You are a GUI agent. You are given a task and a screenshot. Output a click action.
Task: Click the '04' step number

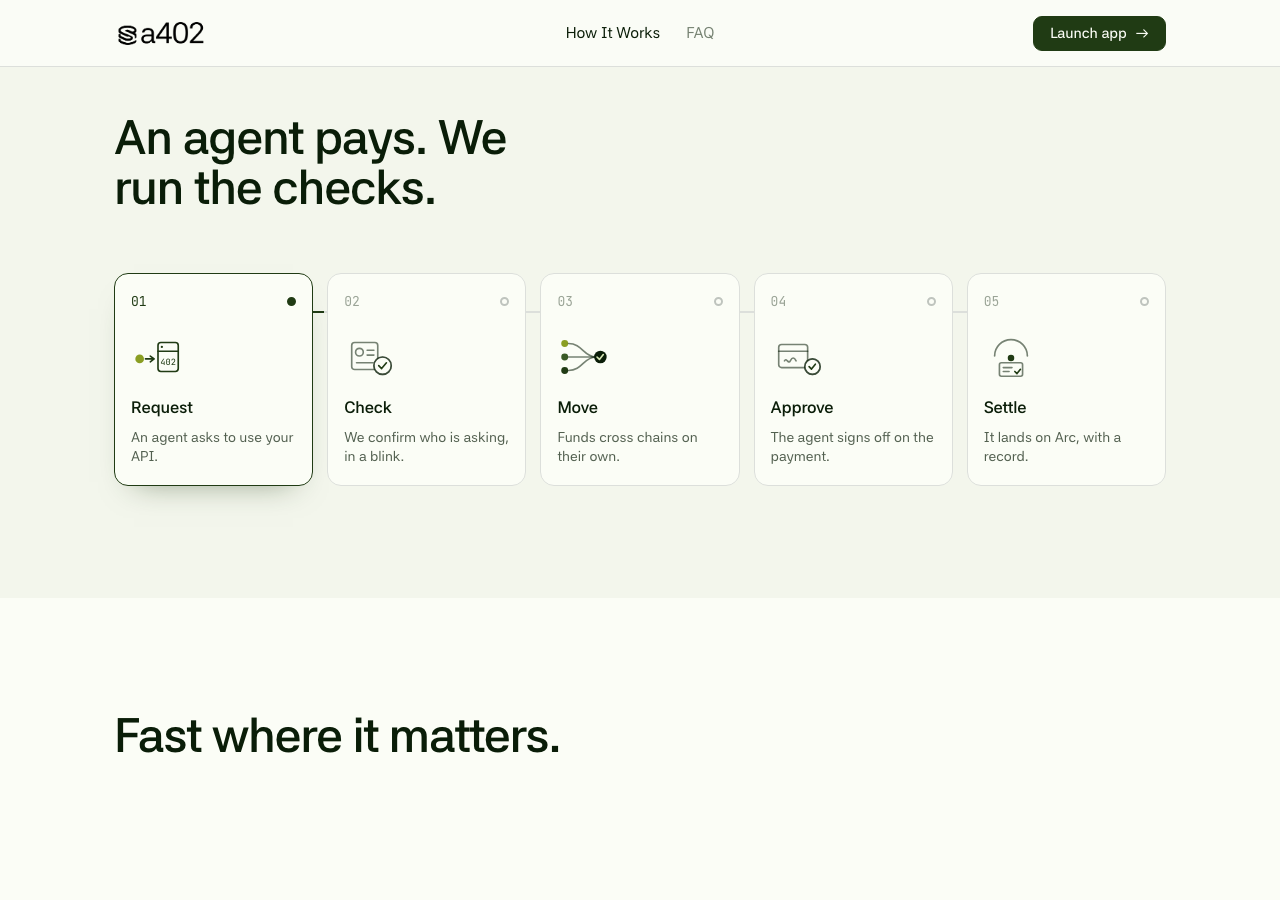tap(779, 301)
